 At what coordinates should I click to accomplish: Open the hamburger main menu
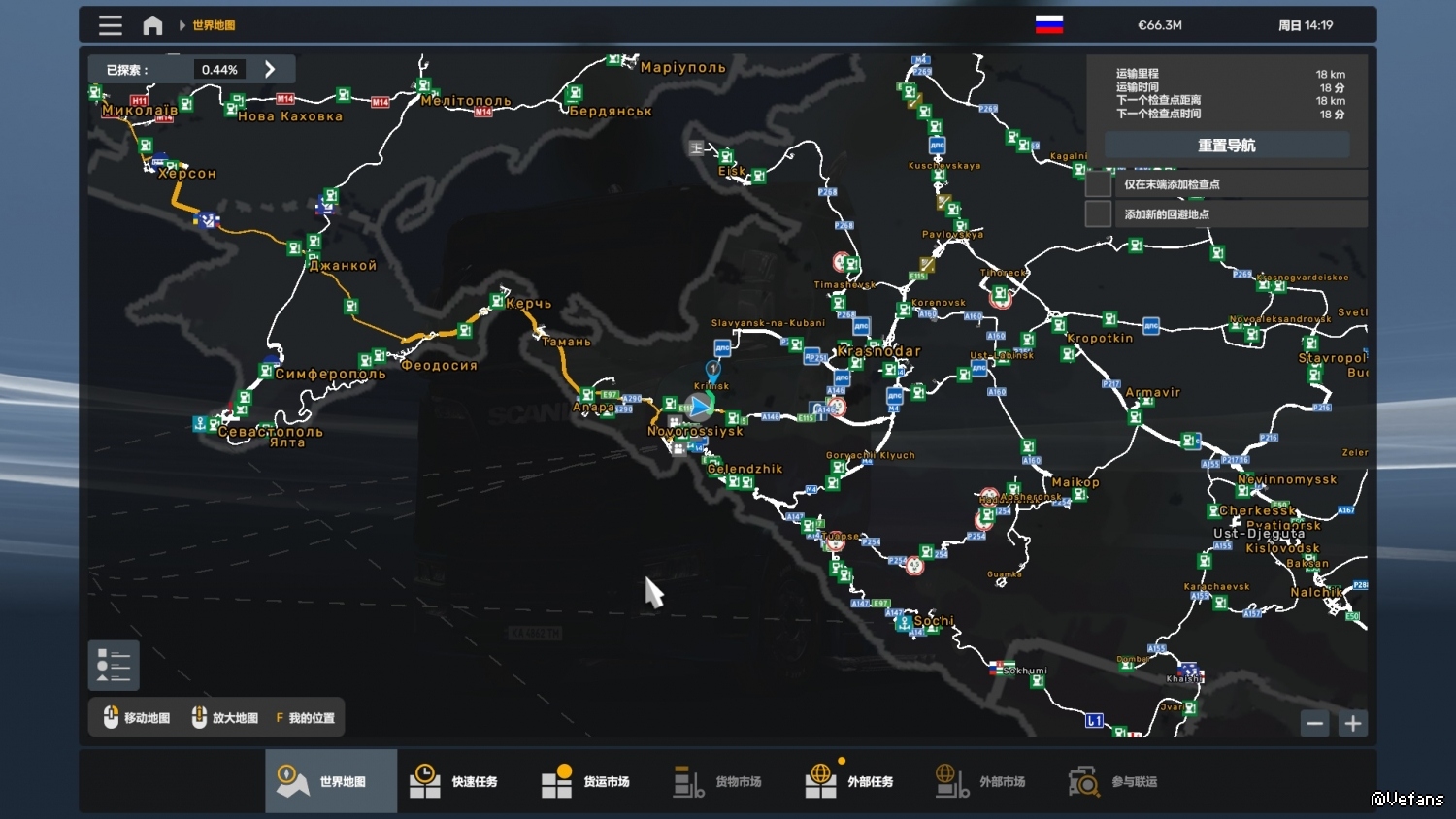[x=111, y=25]
